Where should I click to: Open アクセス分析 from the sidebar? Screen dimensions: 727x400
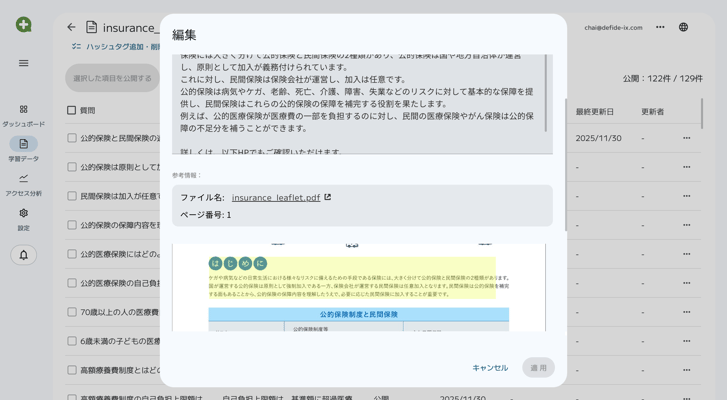coord(23,179)
